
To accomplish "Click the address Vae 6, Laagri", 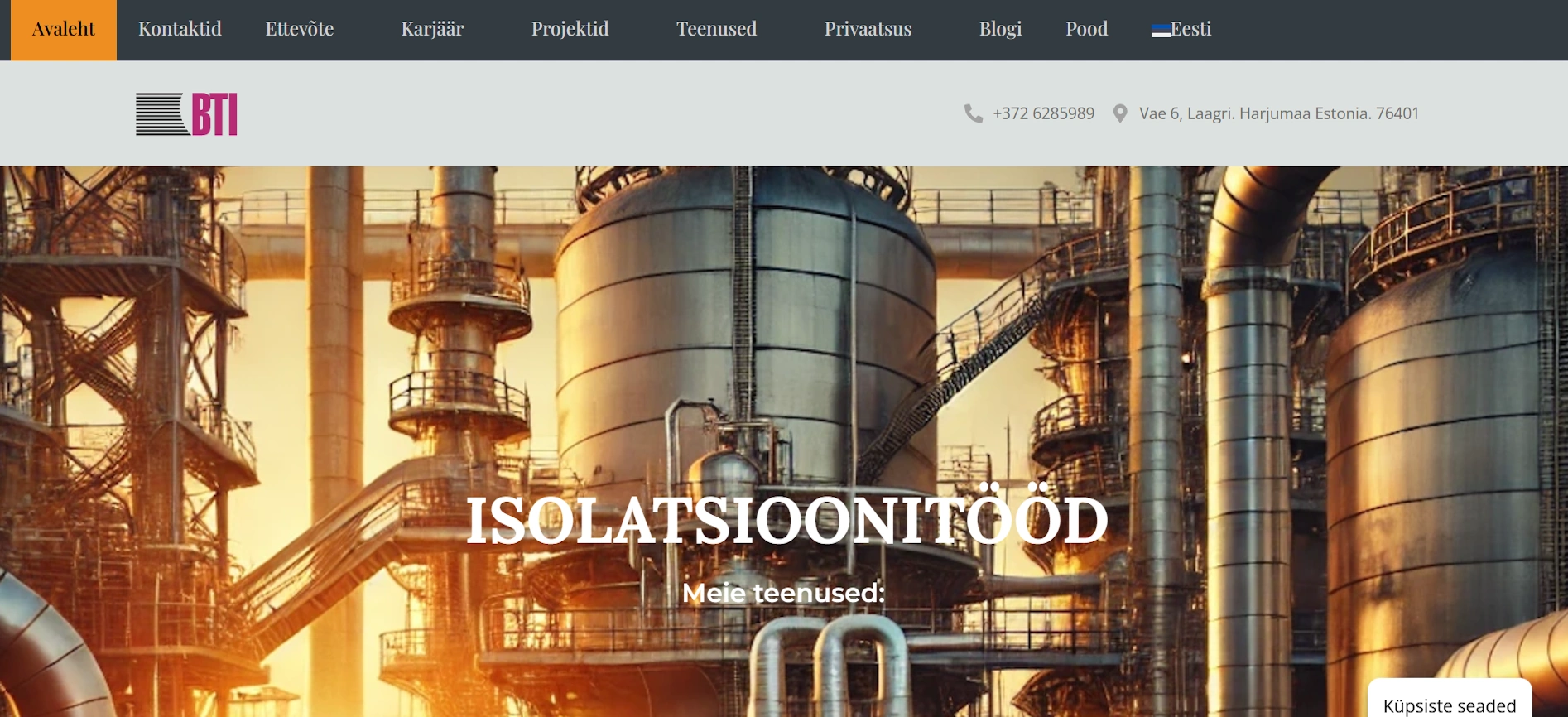I will click(1279, 113).
